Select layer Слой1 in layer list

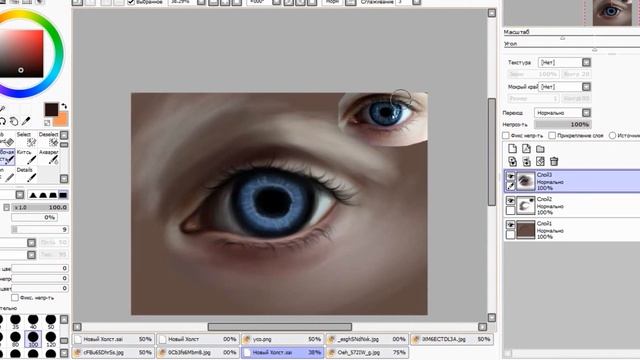pyautogui.click(x=572, y=230)
